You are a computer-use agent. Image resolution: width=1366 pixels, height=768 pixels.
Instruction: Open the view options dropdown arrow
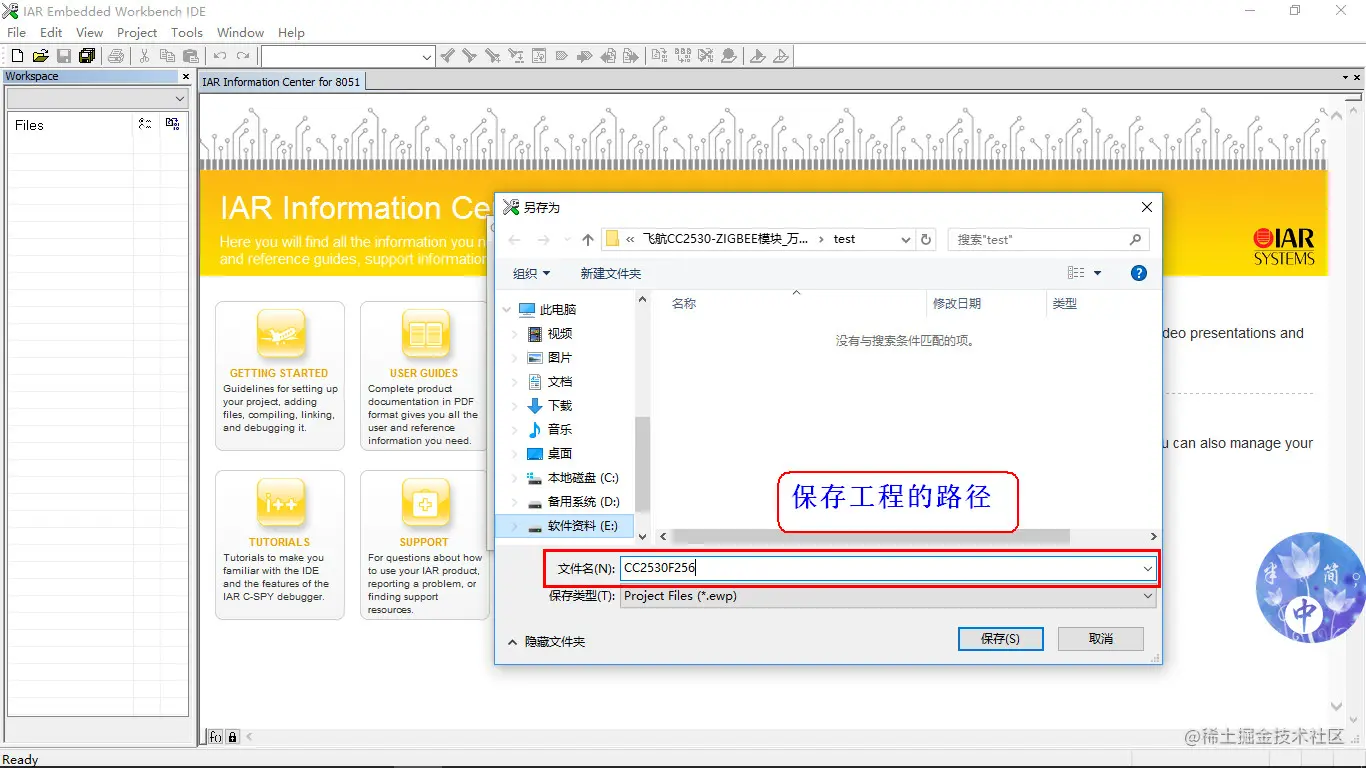[x=1097, y=273]
